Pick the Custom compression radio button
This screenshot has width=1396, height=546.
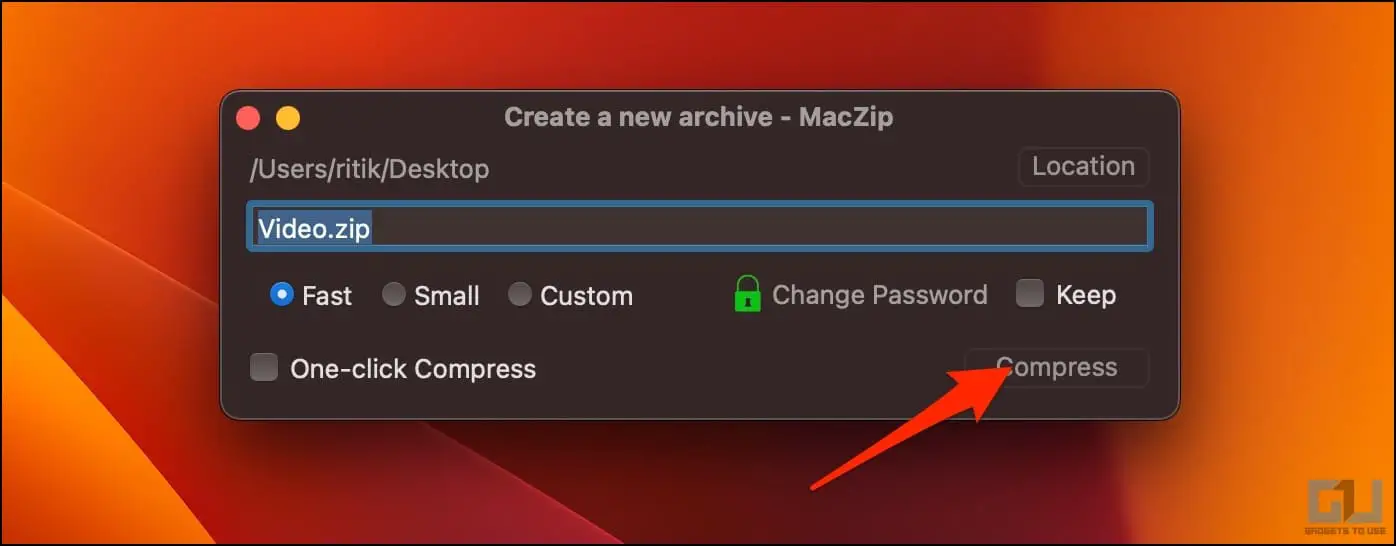point(520,295)
